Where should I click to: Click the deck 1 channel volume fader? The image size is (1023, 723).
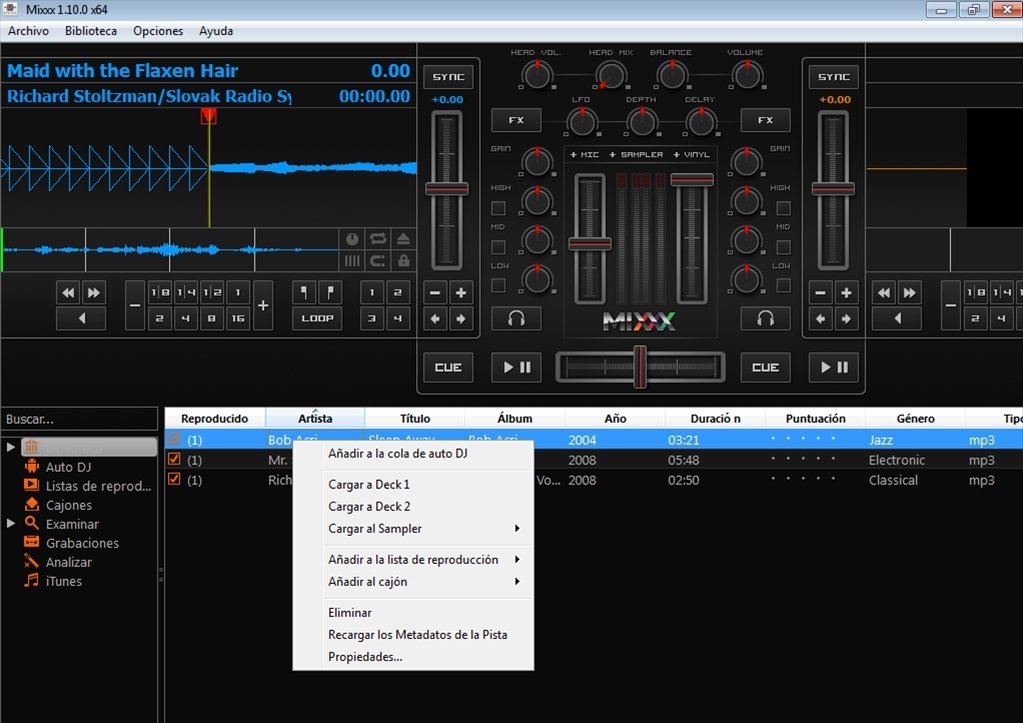[x=590, y=244]
